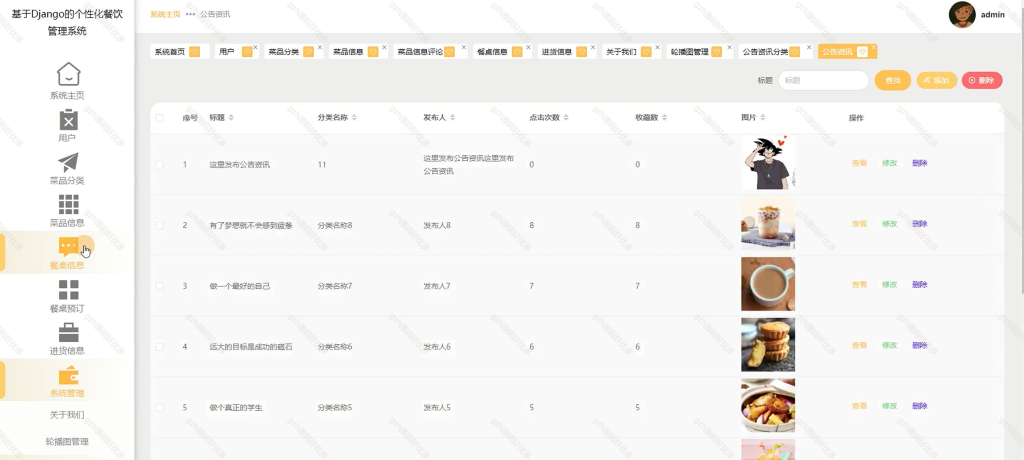Focus the 标题 search input field
The width and height of the screenshot is (1024, 460).
[824, 80]
